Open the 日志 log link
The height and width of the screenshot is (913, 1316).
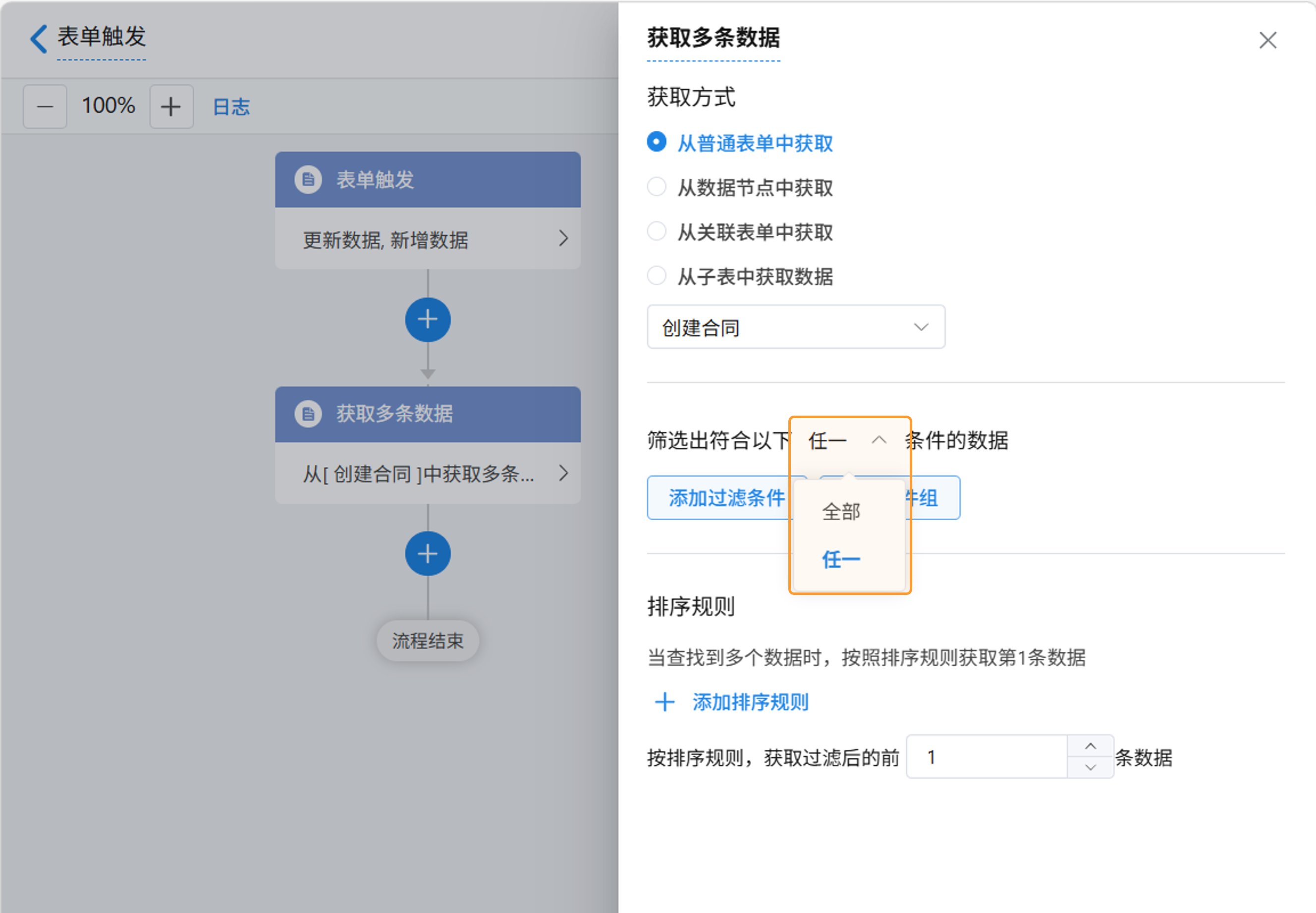231,107
